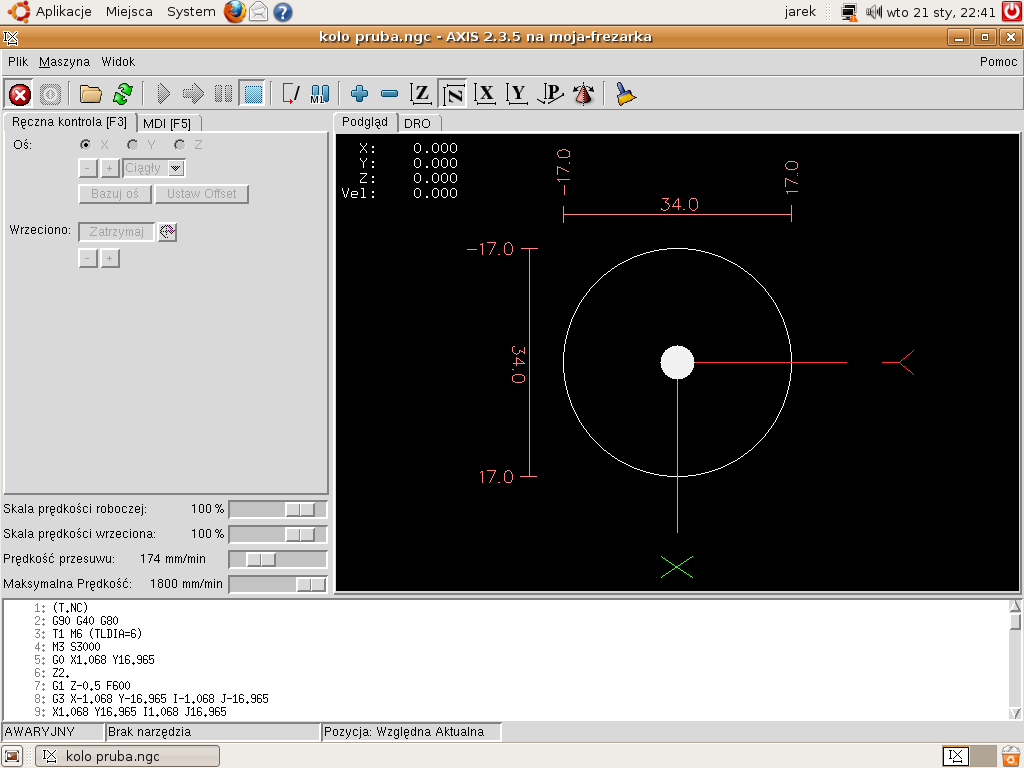
Task: Open the Widok menu
Action: pyautogui.click(x=118, y=61)
